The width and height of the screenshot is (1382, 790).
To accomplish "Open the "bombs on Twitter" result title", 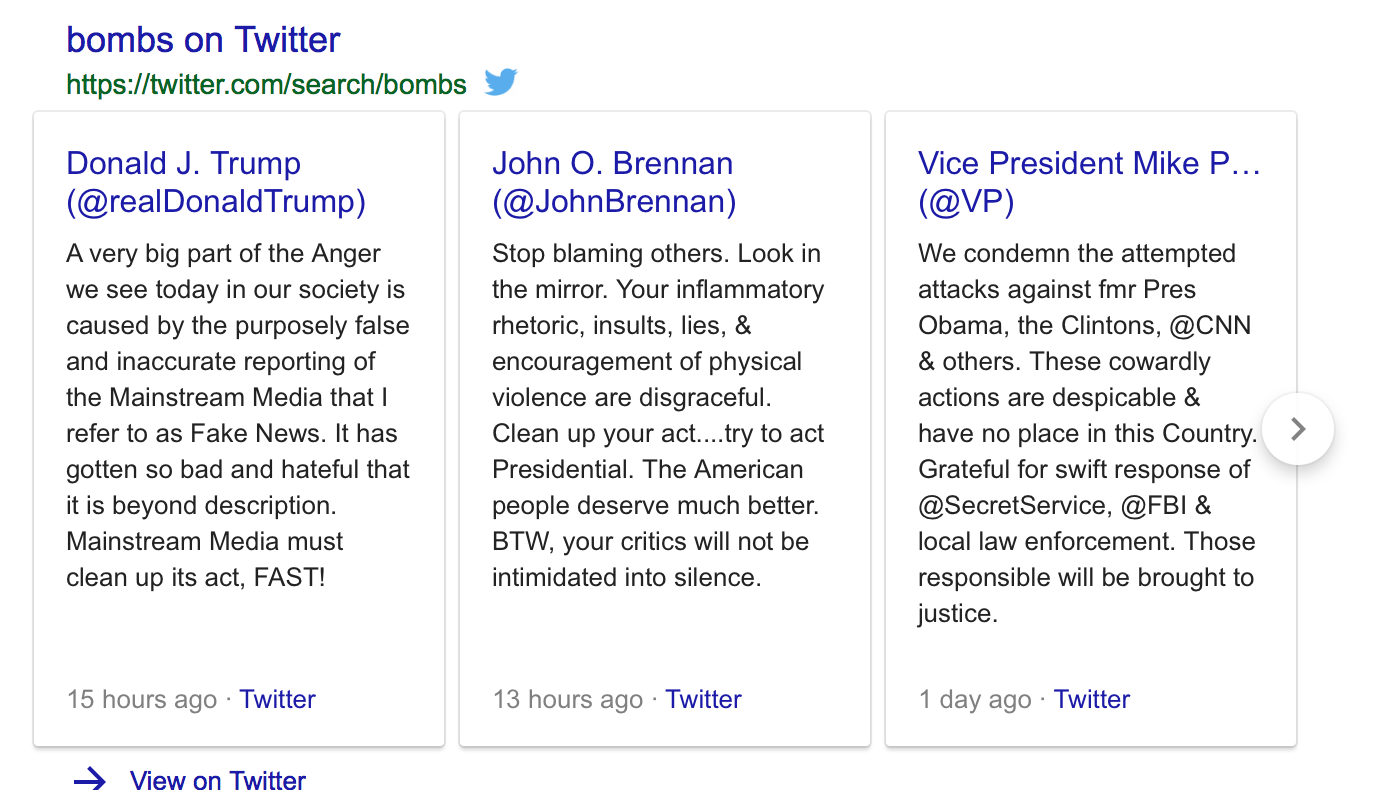I will (x=203, y=40).
